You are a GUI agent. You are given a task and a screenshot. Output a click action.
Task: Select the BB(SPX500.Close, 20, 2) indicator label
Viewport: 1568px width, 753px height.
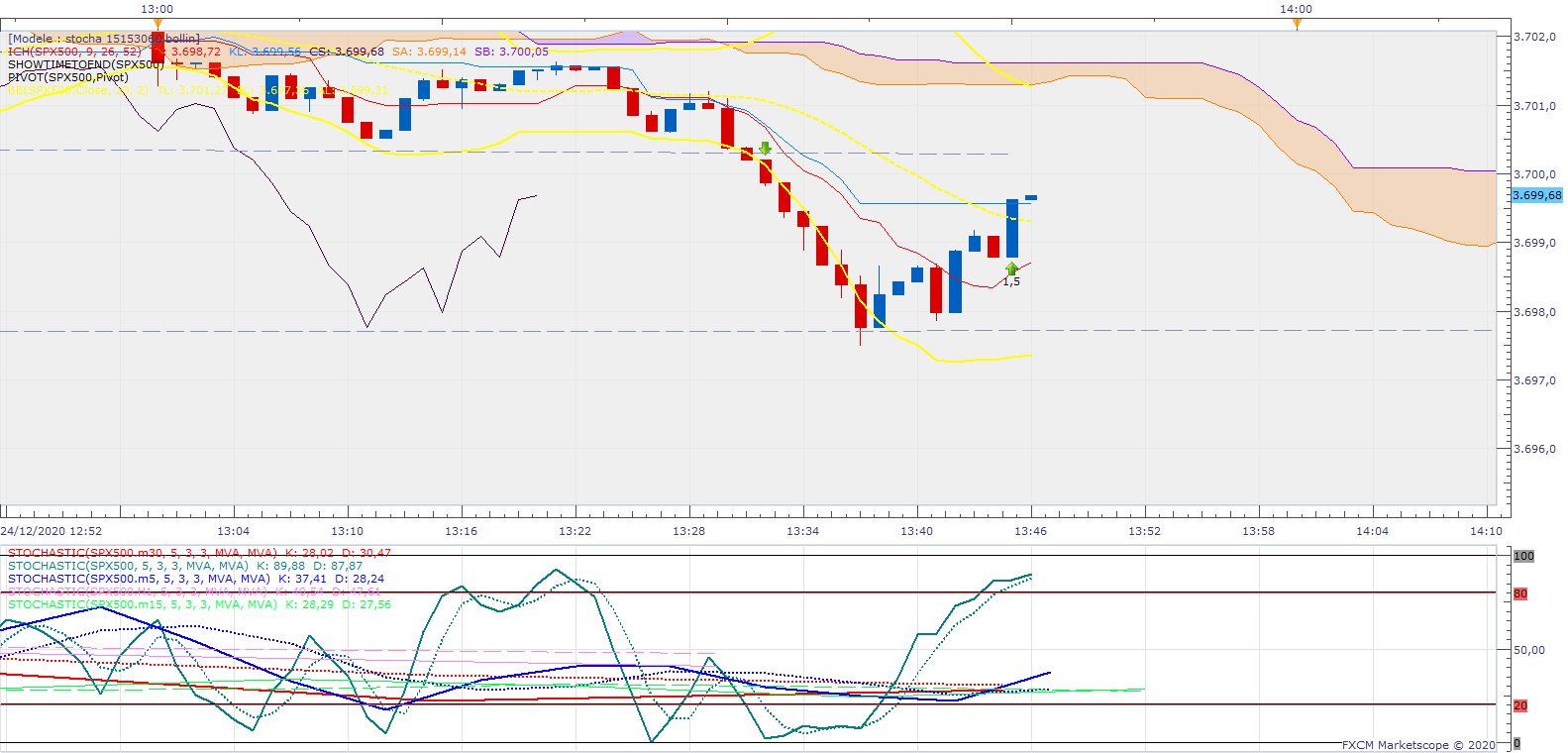tap(78, 90)
